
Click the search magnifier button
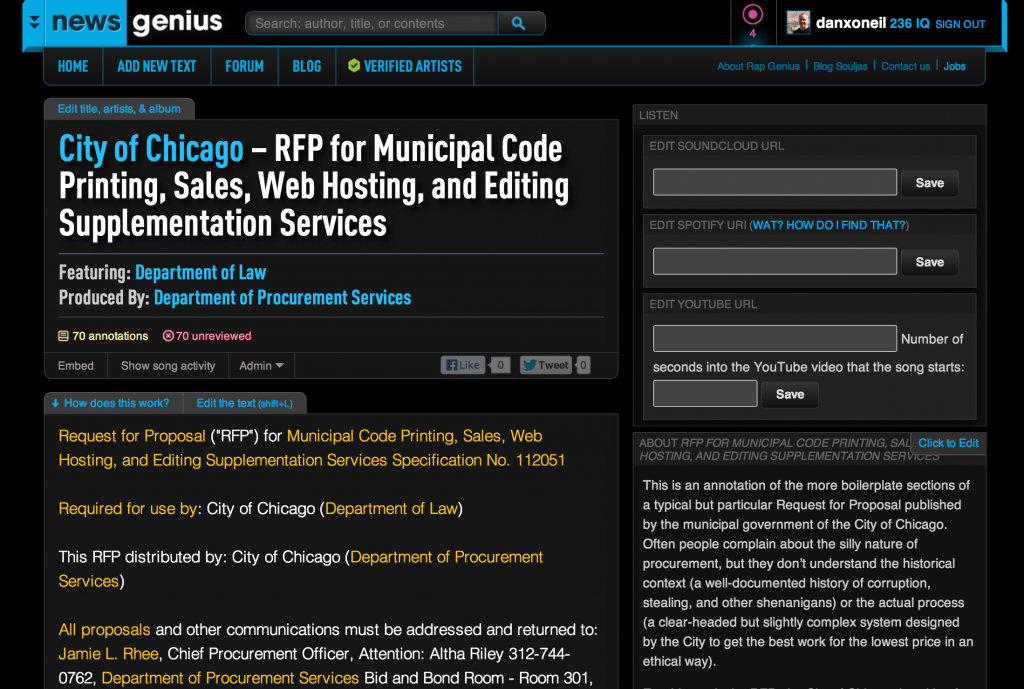pos(520,24)
